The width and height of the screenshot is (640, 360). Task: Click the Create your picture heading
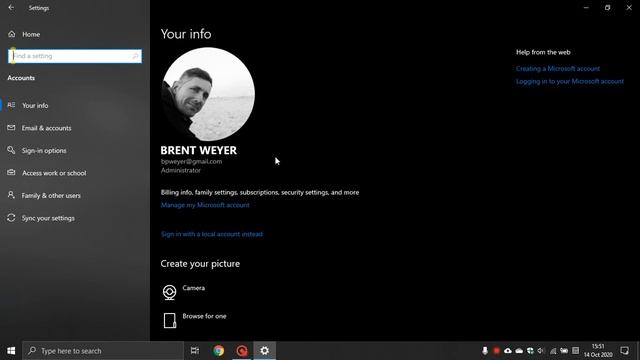(x=200, y=264)
